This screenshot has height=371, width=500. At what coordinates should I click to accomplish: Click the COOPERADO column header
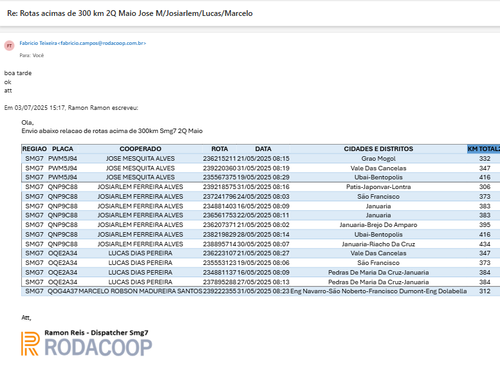click(x=140, y=149)
